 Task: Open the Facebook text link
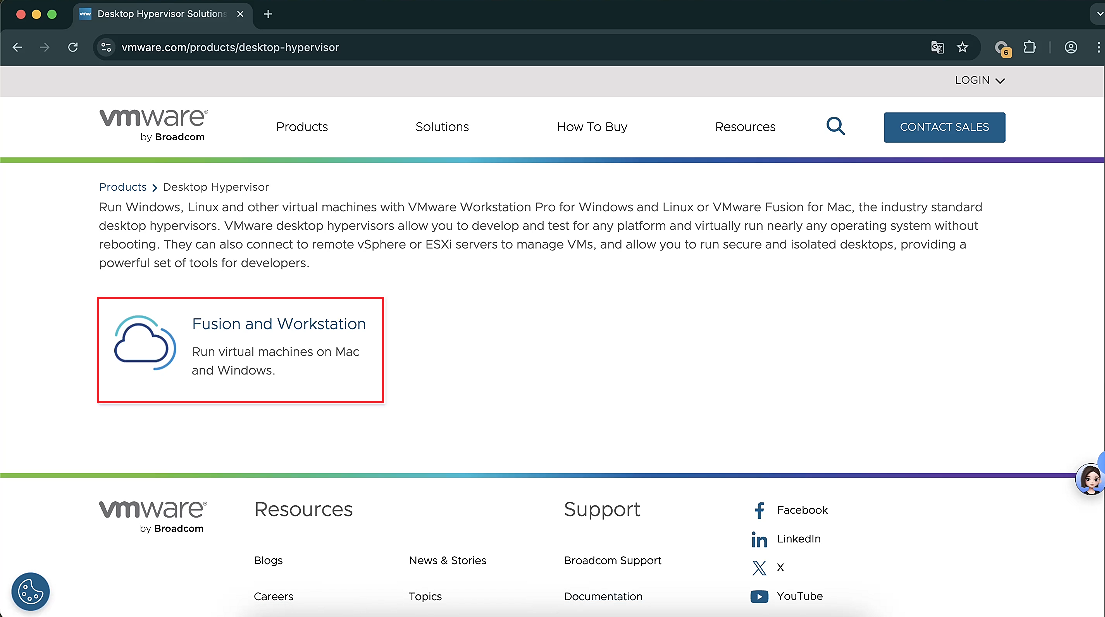pyautogui.click(x=802, y=510)
